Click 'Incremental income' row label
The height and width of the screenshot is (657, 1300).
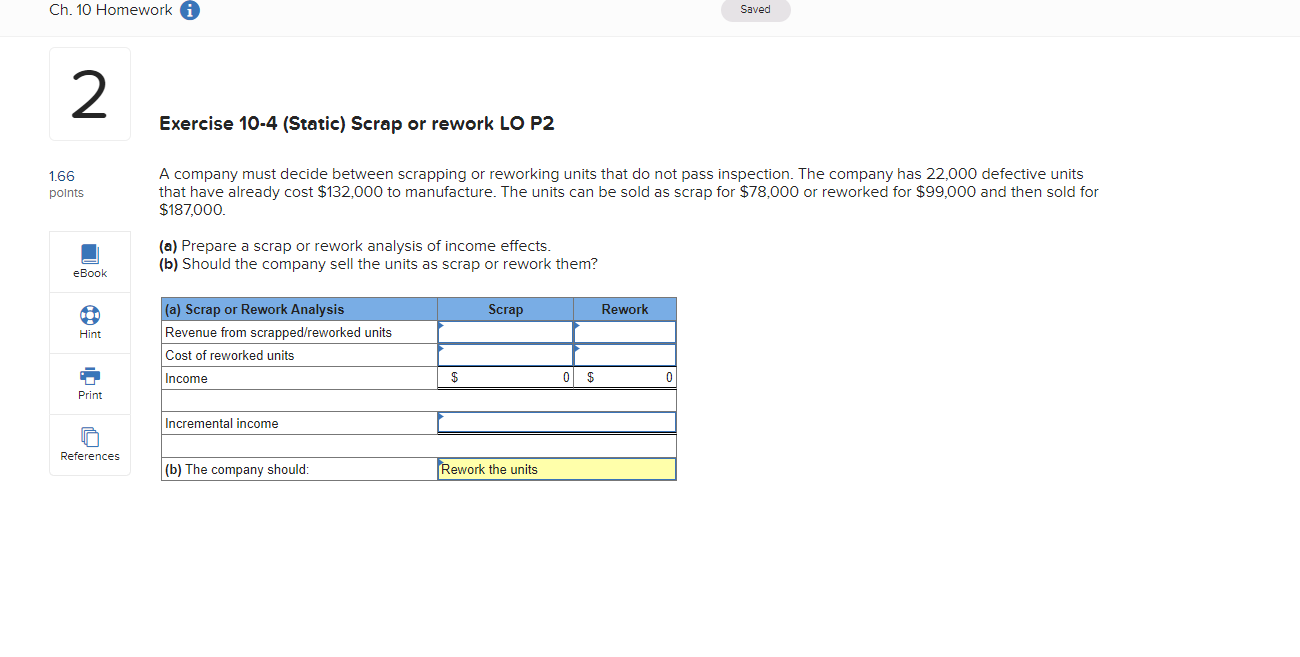(x=222, y=423)
